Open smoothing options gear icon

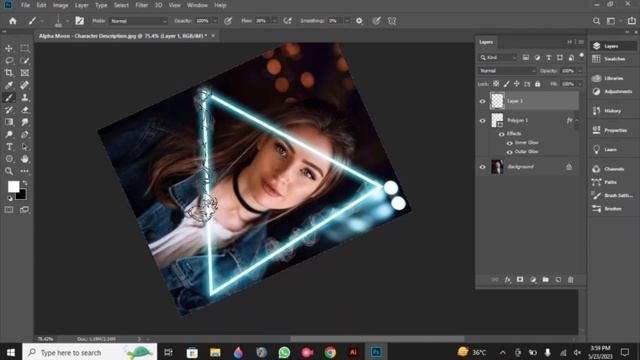click(x=359, y=21)
